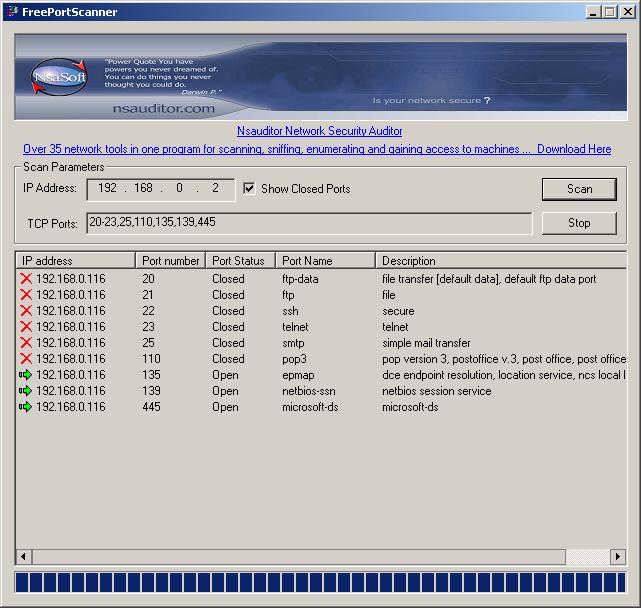Sort by Port number column header
The image size is (641, 608).
coord(170,260)
